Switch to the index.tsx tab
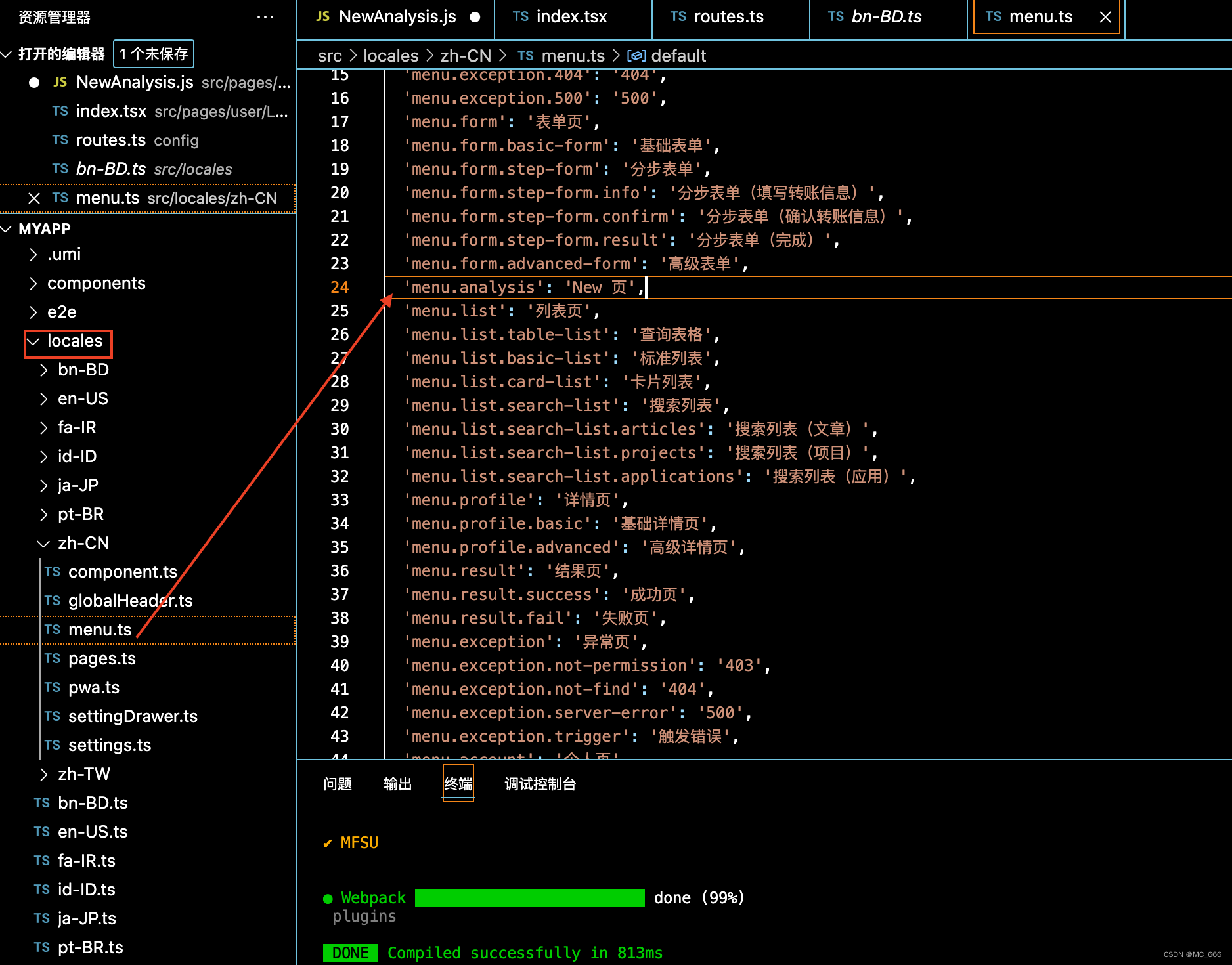 [573, 17]
